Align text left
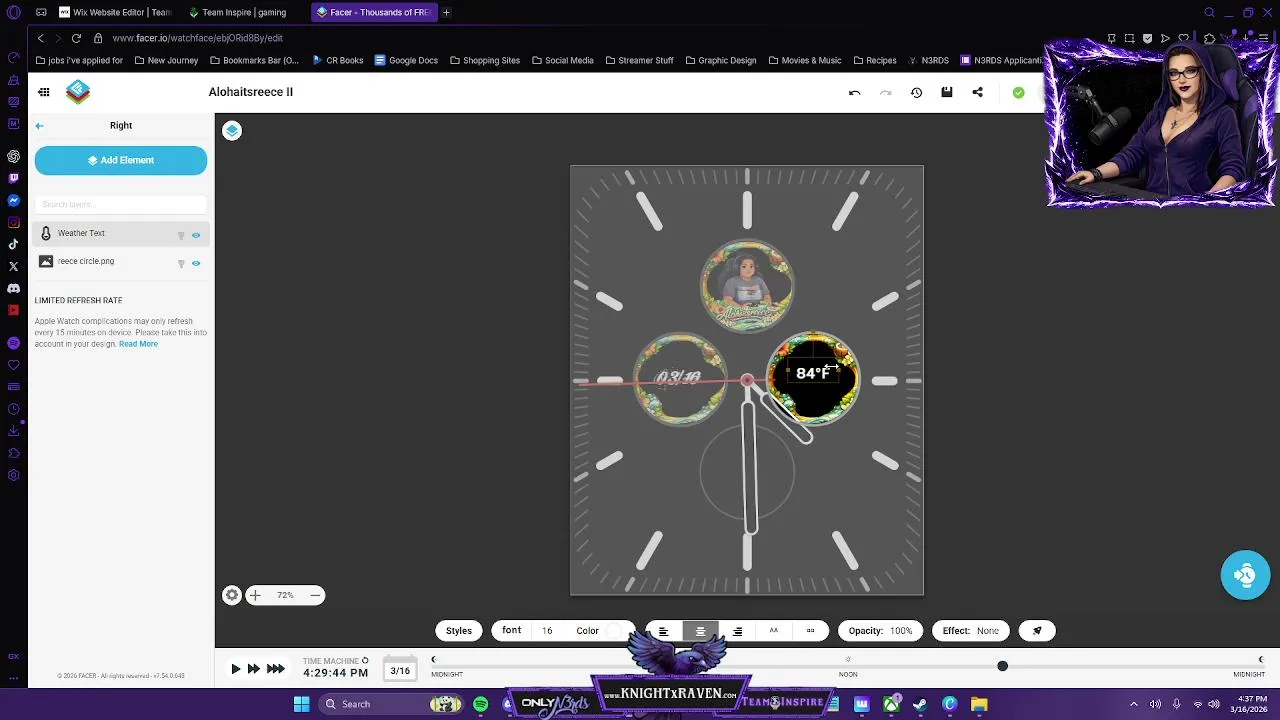The width and height of the screenshot is (1280, 720). click(663, 631)
